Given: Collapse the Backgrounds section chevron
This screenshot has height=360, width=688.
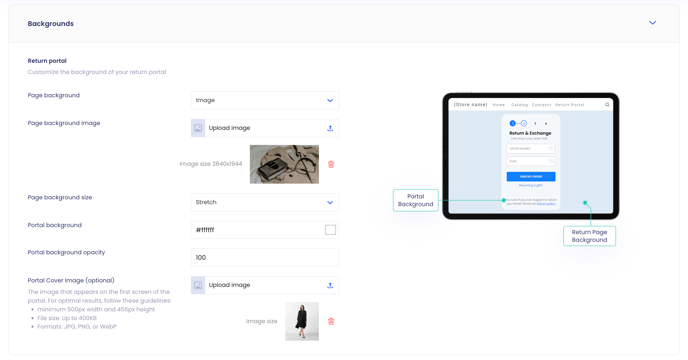Looking at the screenshot, I should tap(652, 23).
